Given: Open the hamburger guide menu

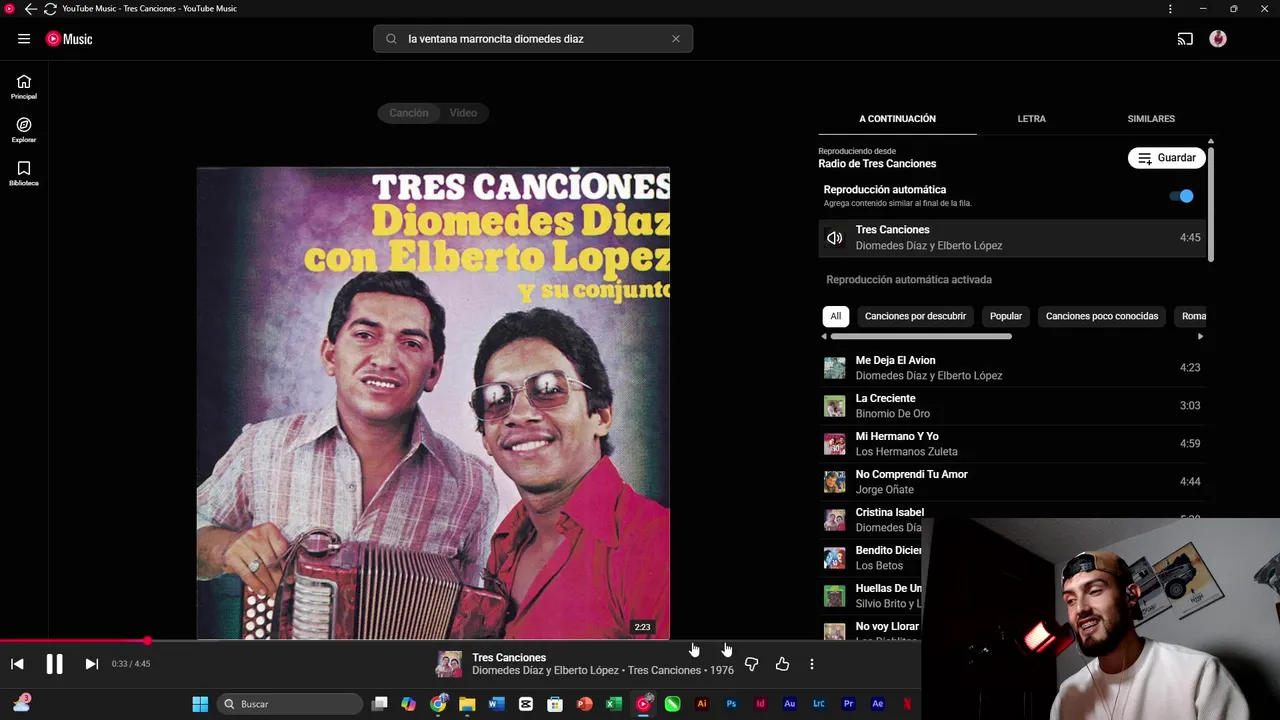Looking at the screenshot, I should click(24, 39).
